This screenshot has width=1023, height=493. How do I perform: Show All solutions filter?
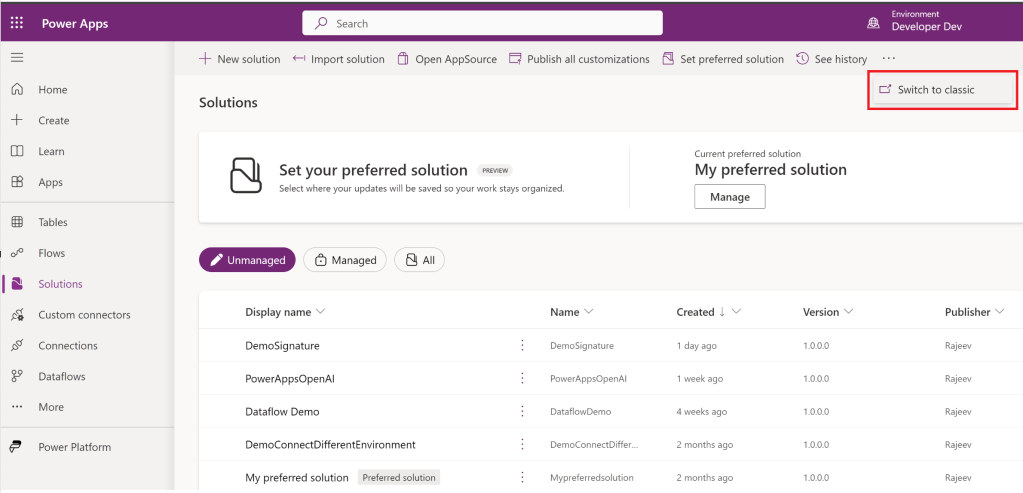pos(419,260)
